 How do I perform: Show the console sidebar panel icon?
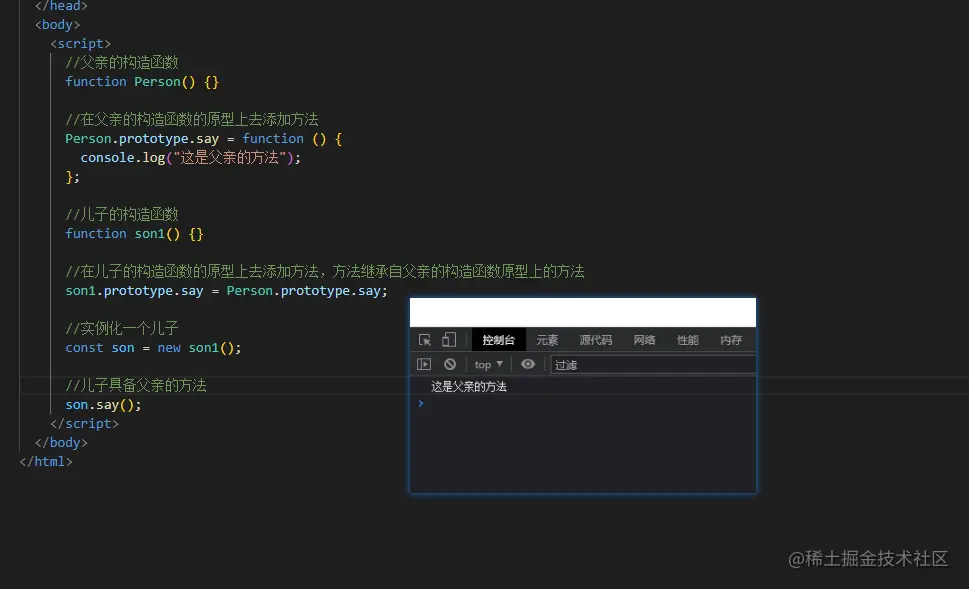click(x=424, y=364)
